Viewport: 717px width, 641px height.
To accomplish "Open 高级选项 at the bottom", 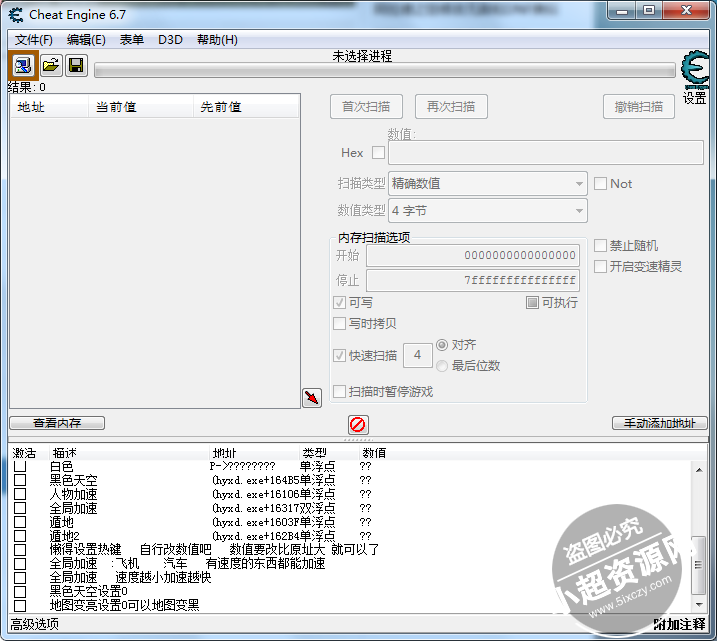I will click(x=35, y=624).
